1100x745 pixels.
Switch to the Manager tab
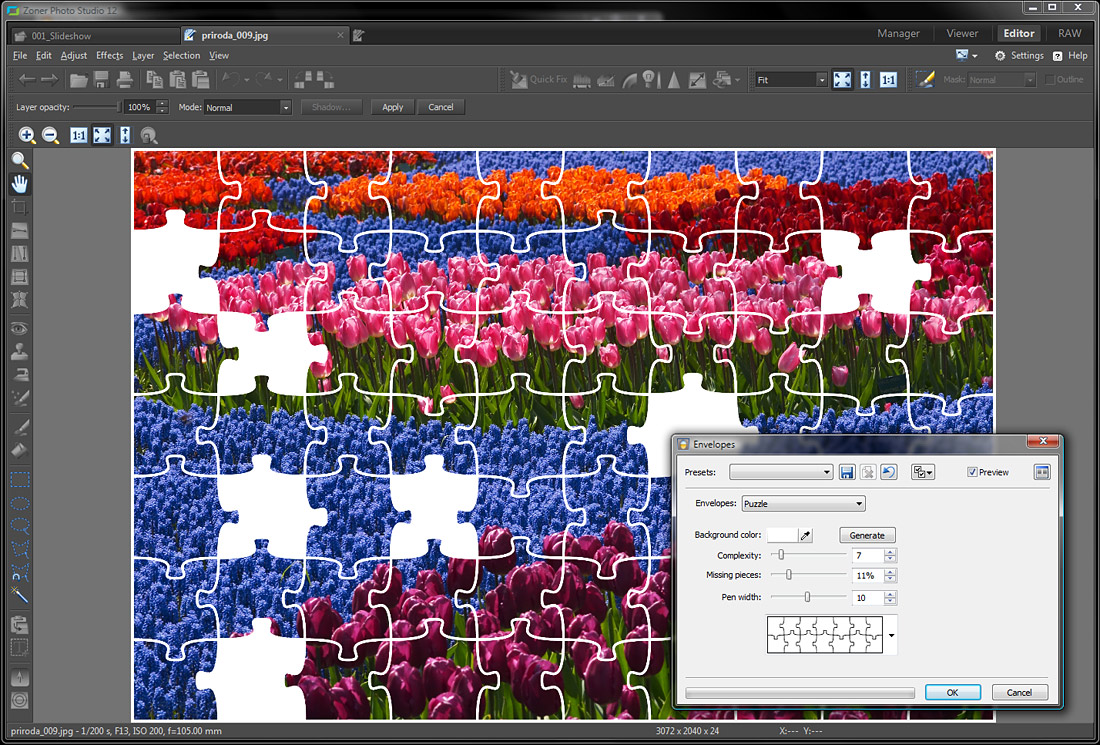(898, 34)
